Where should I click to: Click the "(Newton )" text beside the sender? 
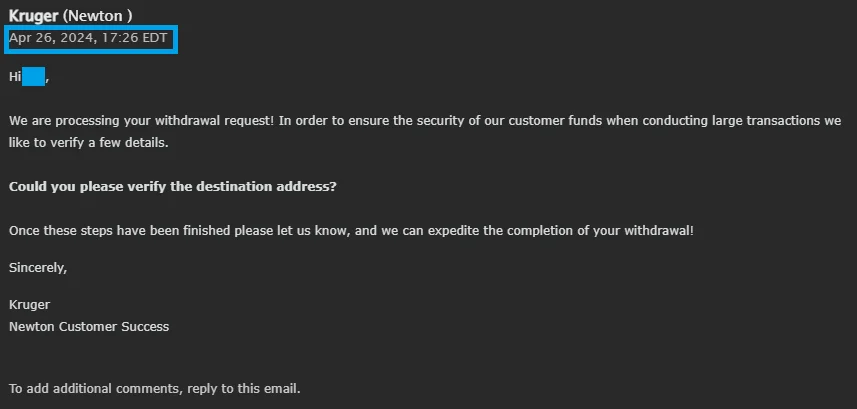pyautogui.click(x=98, y=17)
